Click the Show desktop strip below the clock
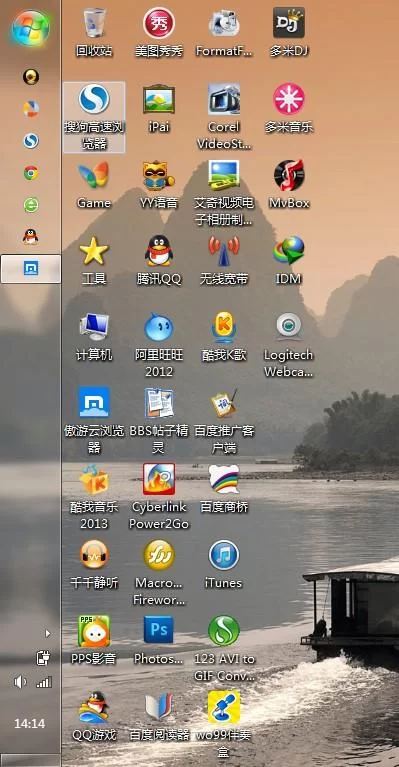This screenshot has height=767, width=399. click(30, 761)
